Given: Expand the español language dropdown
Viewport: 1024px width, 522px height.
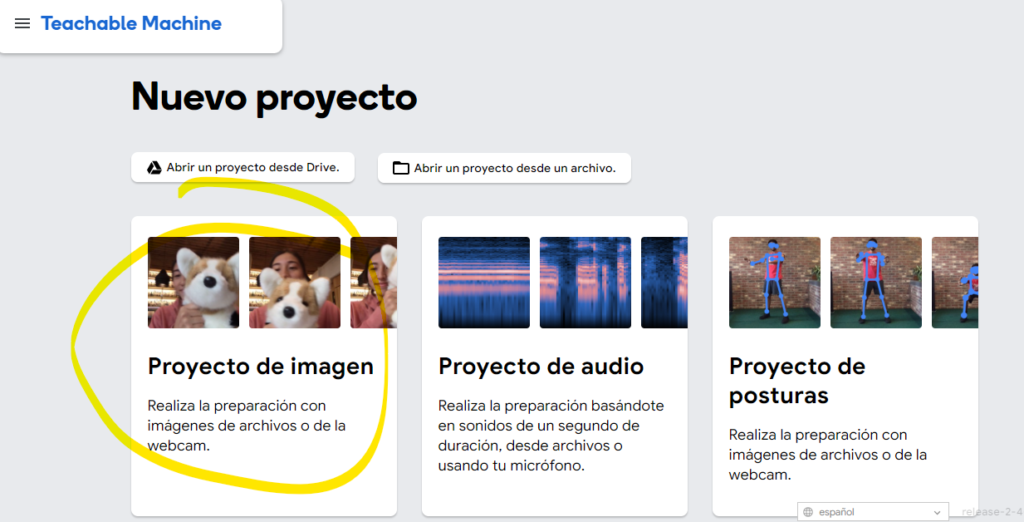Looking at the screenshot, I should [873, 512].
